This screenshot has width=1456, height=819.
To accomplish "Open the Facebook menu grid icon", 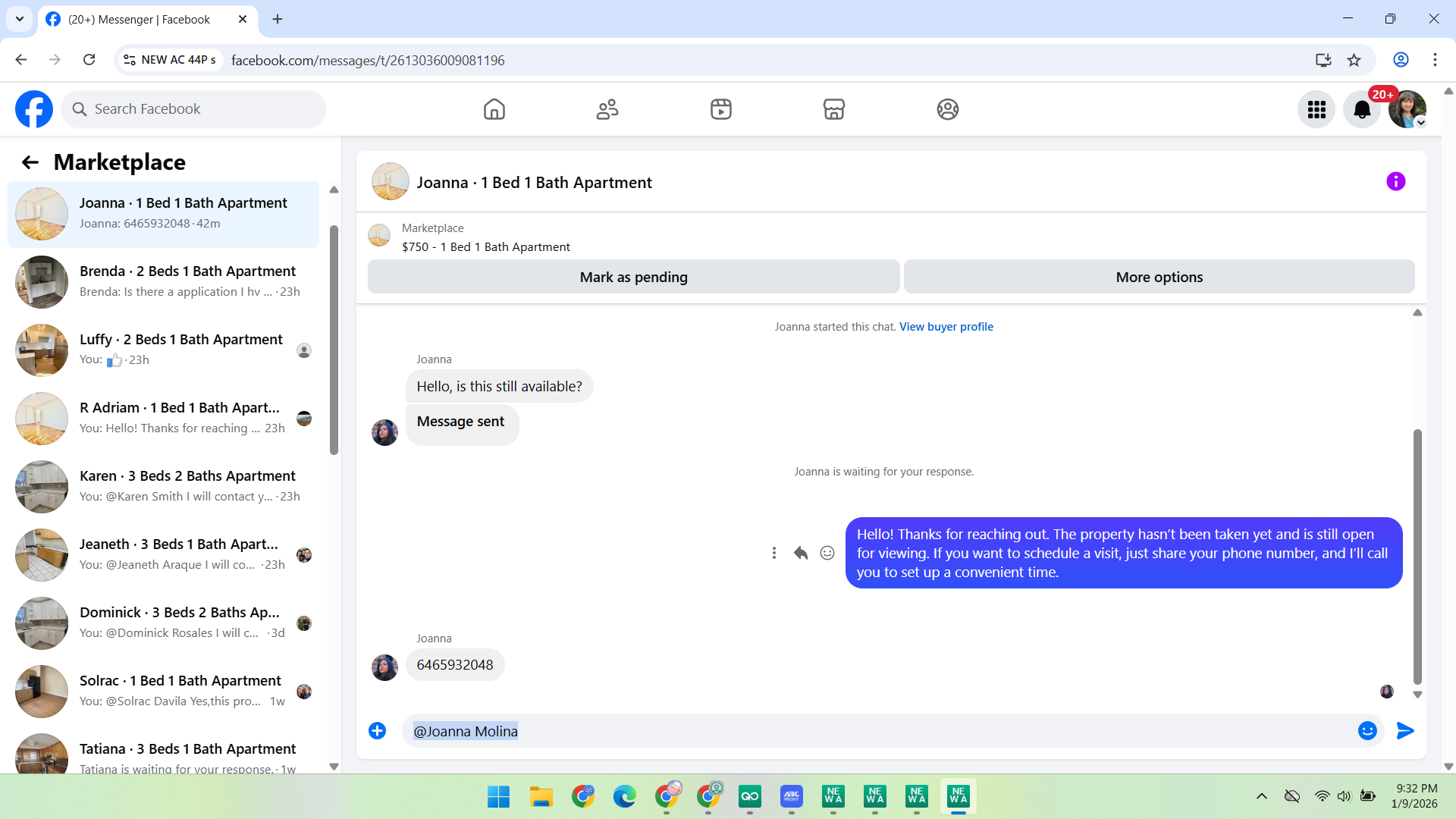I will [x=1316, y=110].
